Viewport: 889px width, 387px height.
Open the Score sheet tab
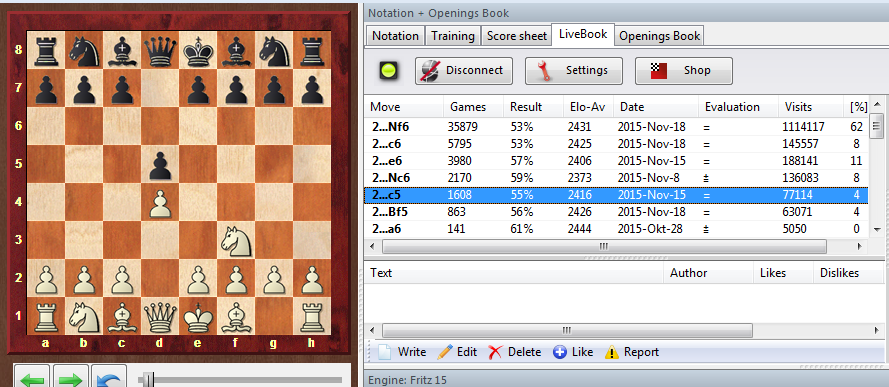pos(517,36)
